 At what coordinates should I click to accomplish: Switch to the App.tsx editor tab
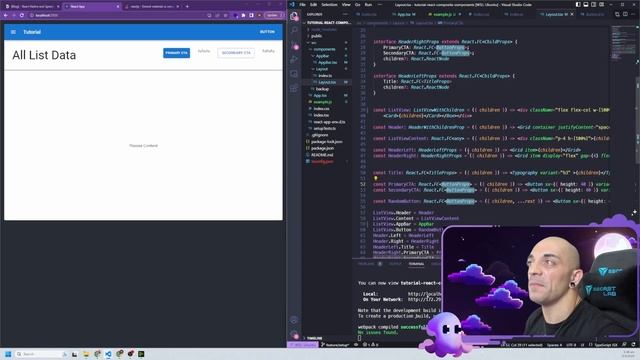(x=404, y=14)
